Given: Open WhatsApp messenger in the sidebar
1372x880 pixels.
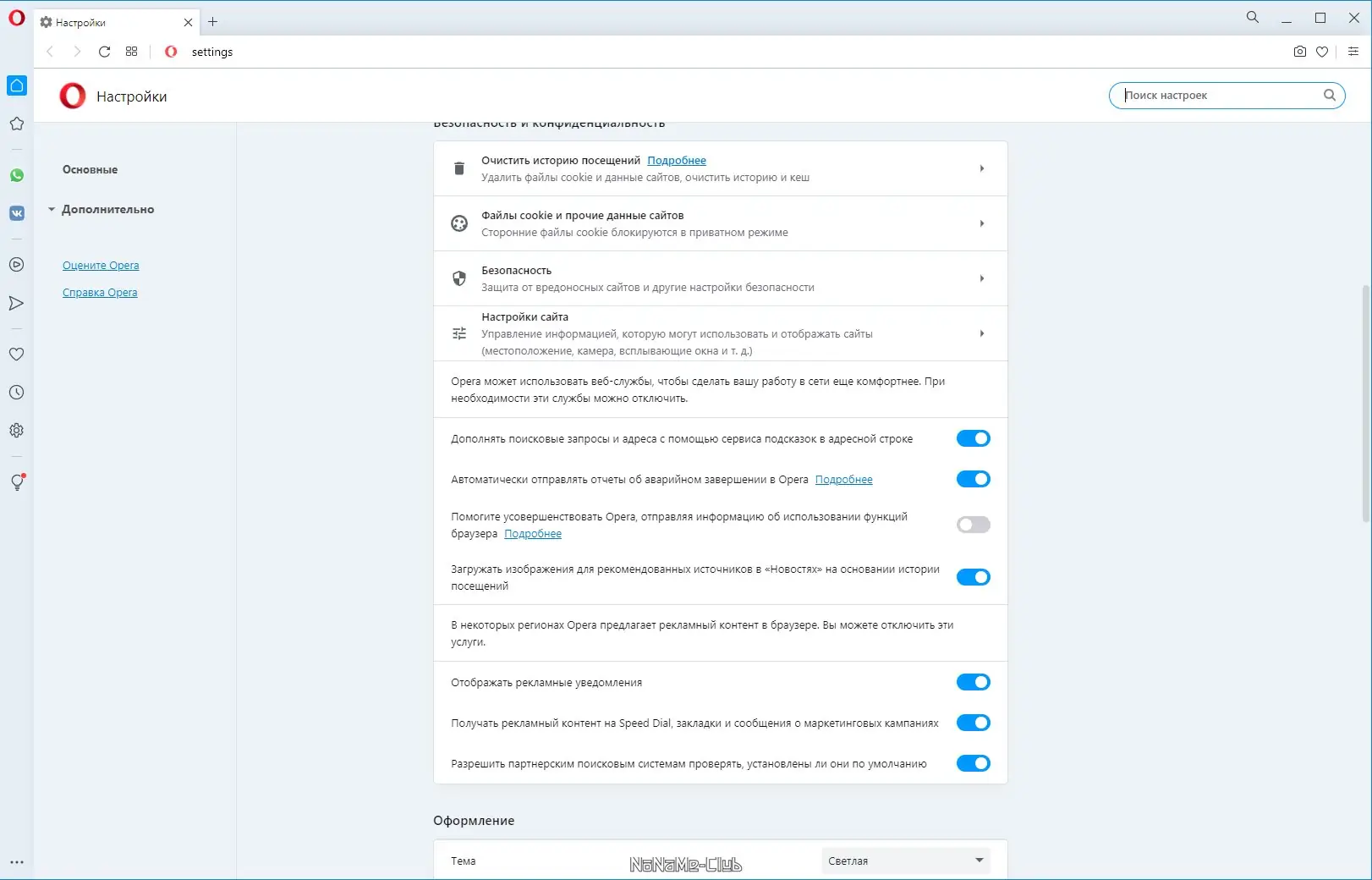Looking at the screenshot, I should coord(17,175).
